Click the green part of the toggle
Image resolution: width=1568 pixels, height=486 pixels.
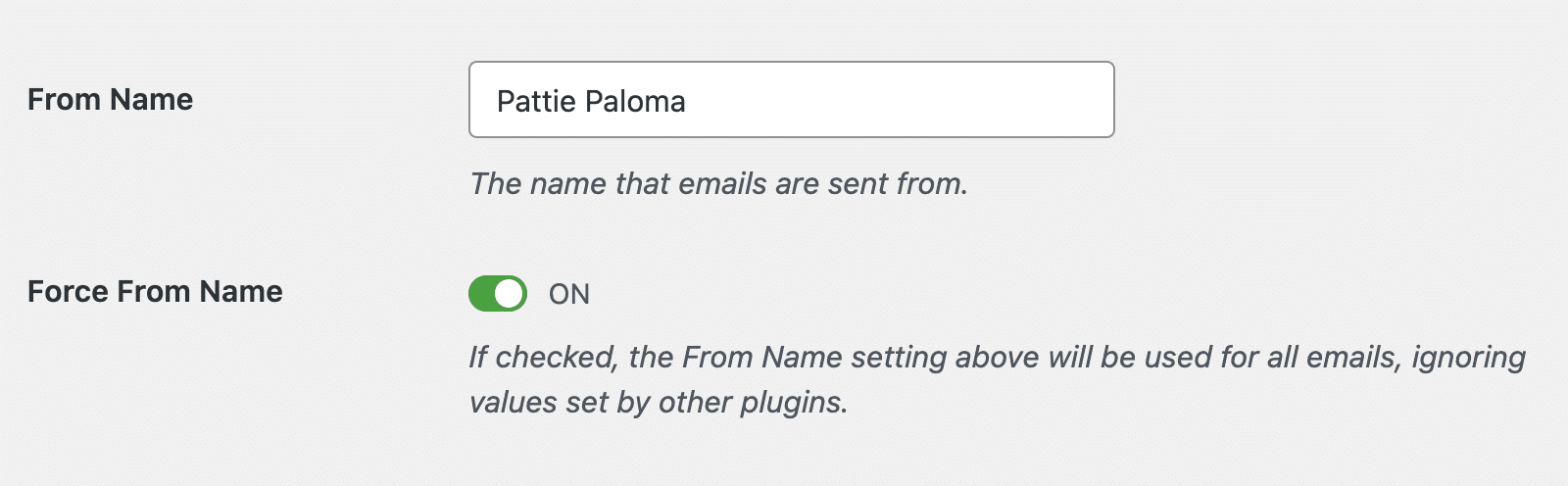click(482, 293)
